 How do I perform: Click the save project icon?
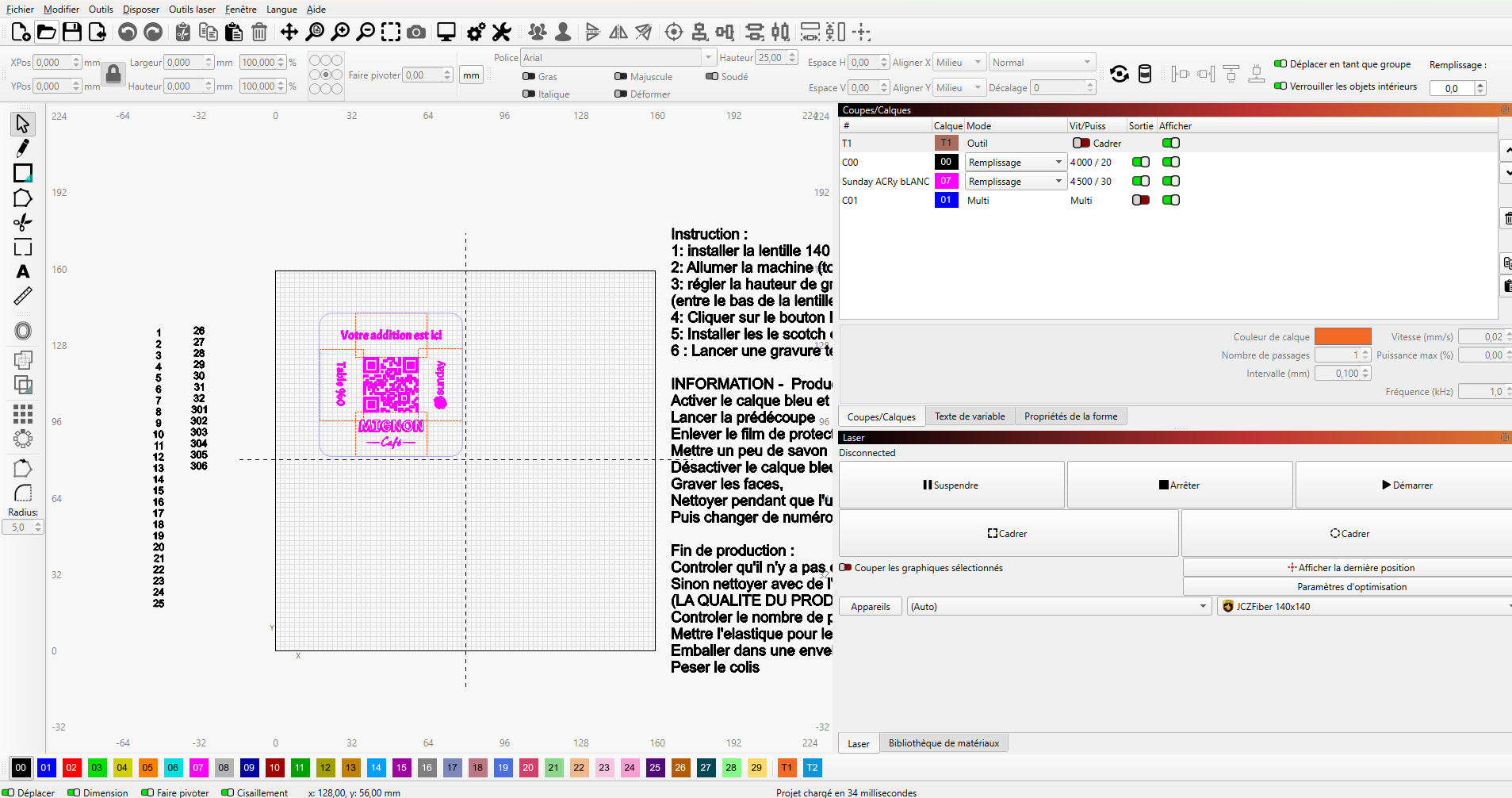point(72,32)
